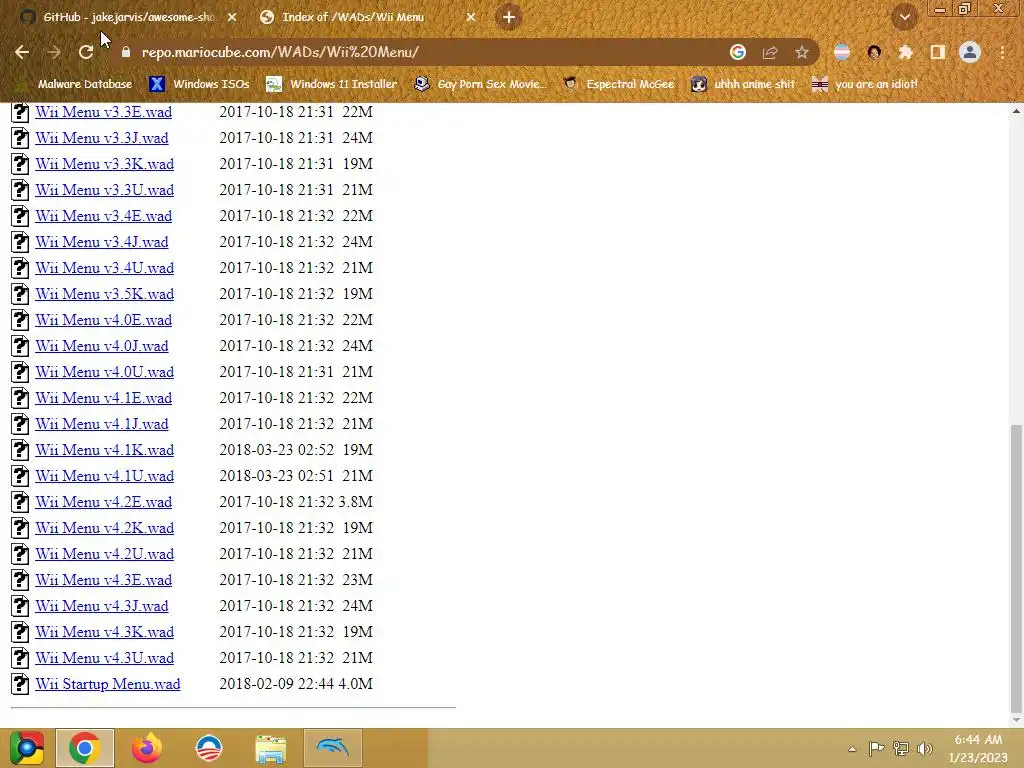
Task: Go forward to the next page
Action: (x=54, y=52)
